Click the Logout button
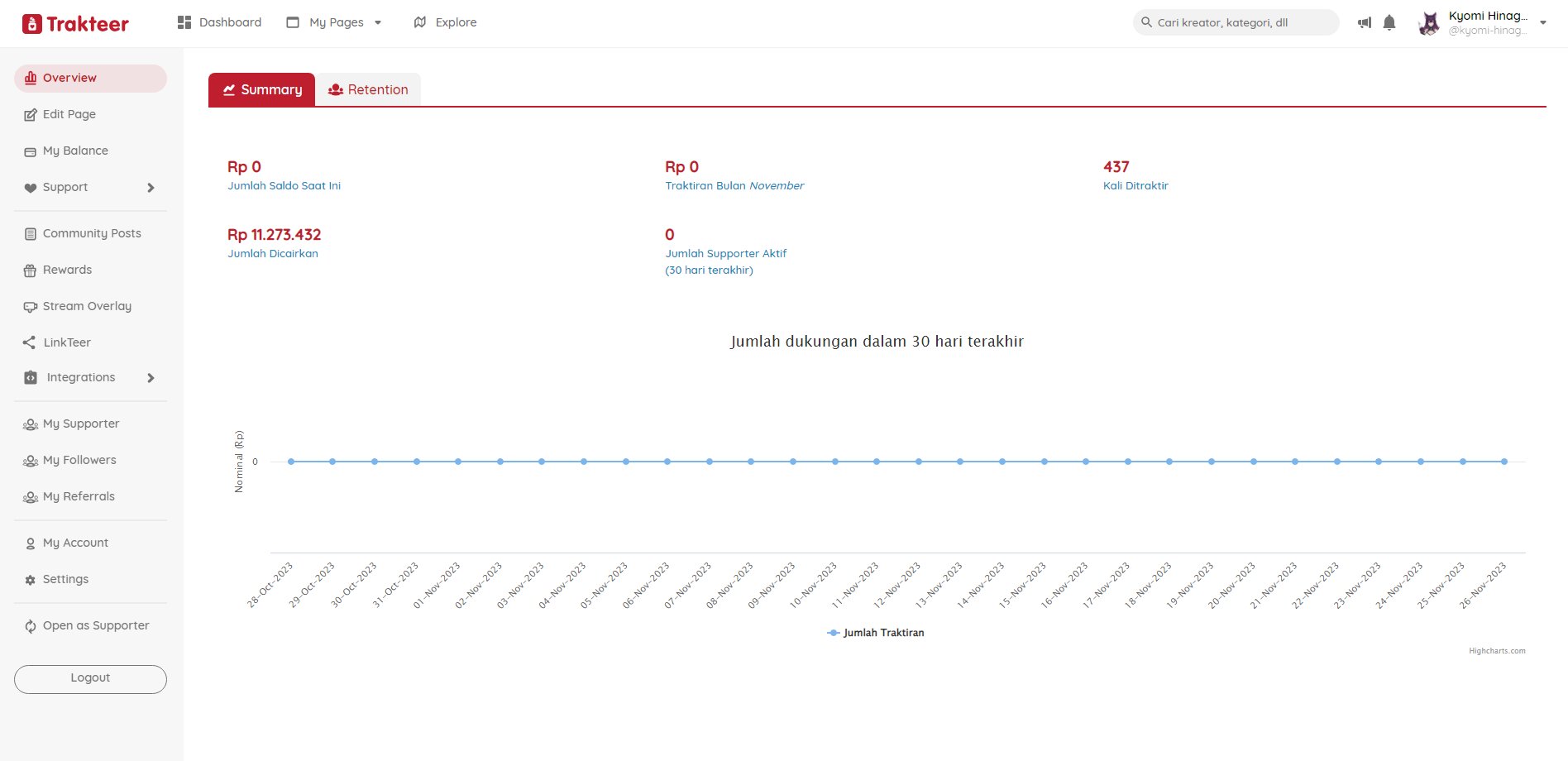The image size is (1568, 761). click(90, 679)
